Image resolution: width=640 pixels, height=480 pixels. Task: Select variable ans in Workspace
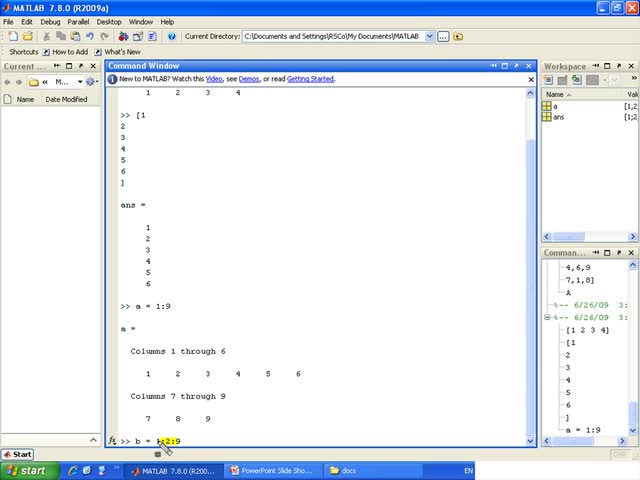tap(589, 117)
